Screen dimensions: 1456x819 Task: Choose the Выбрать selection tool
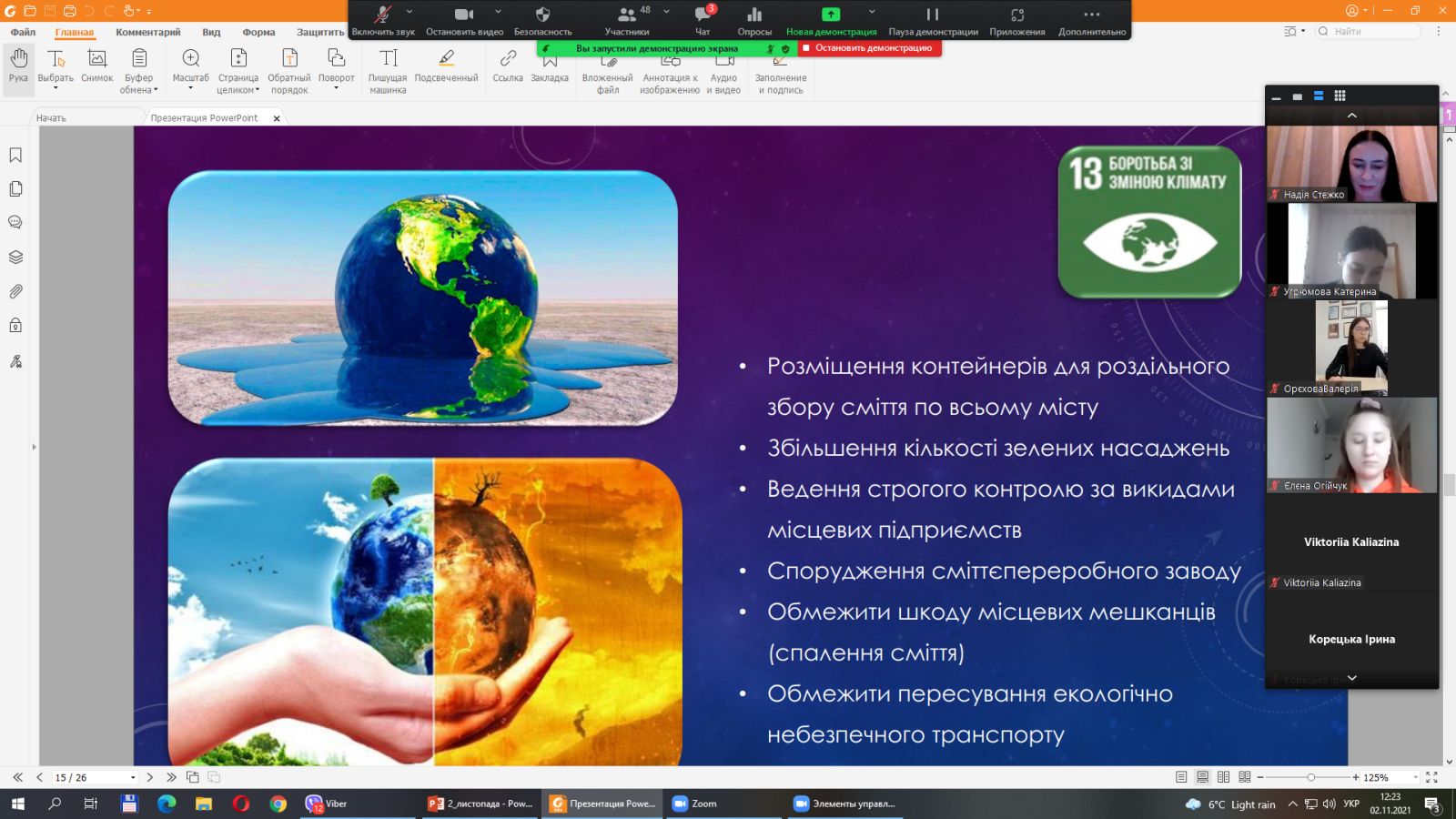[x=56, y=68]
